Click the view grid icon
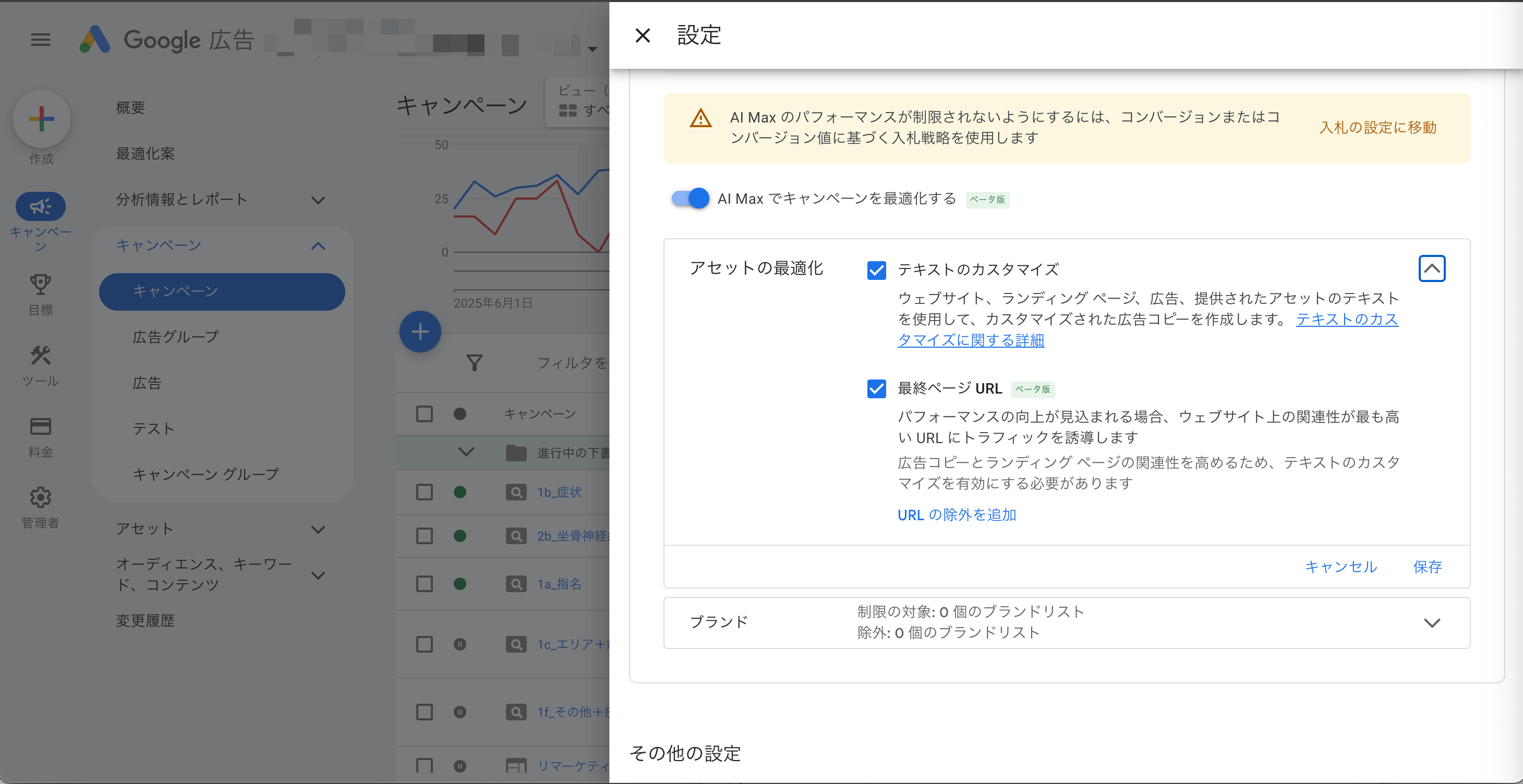Viewport: 1523px width, 784px height. [567, 111]
